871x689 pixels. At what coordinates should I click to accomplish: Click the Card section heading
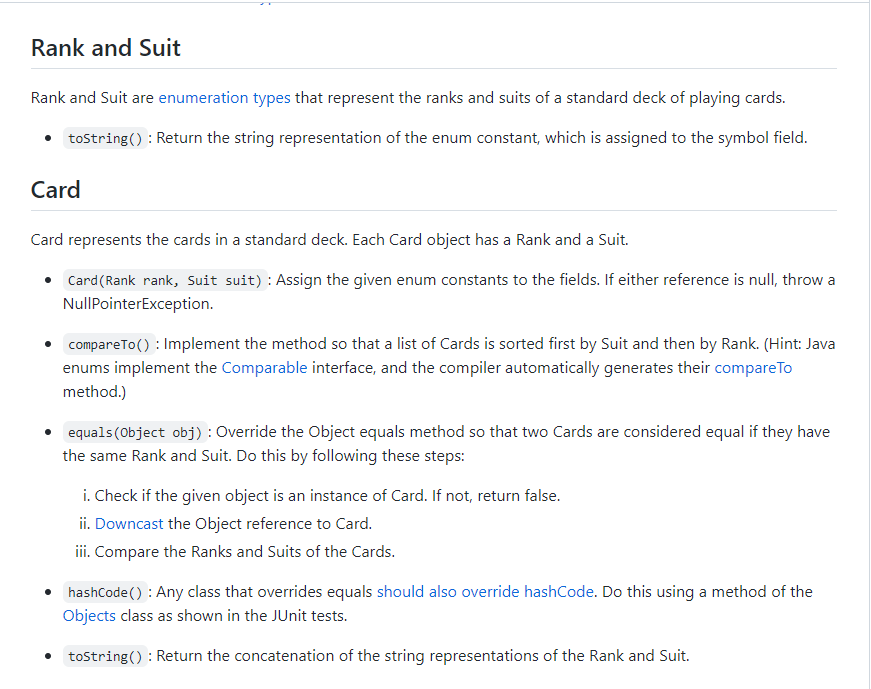coord(56,190)
